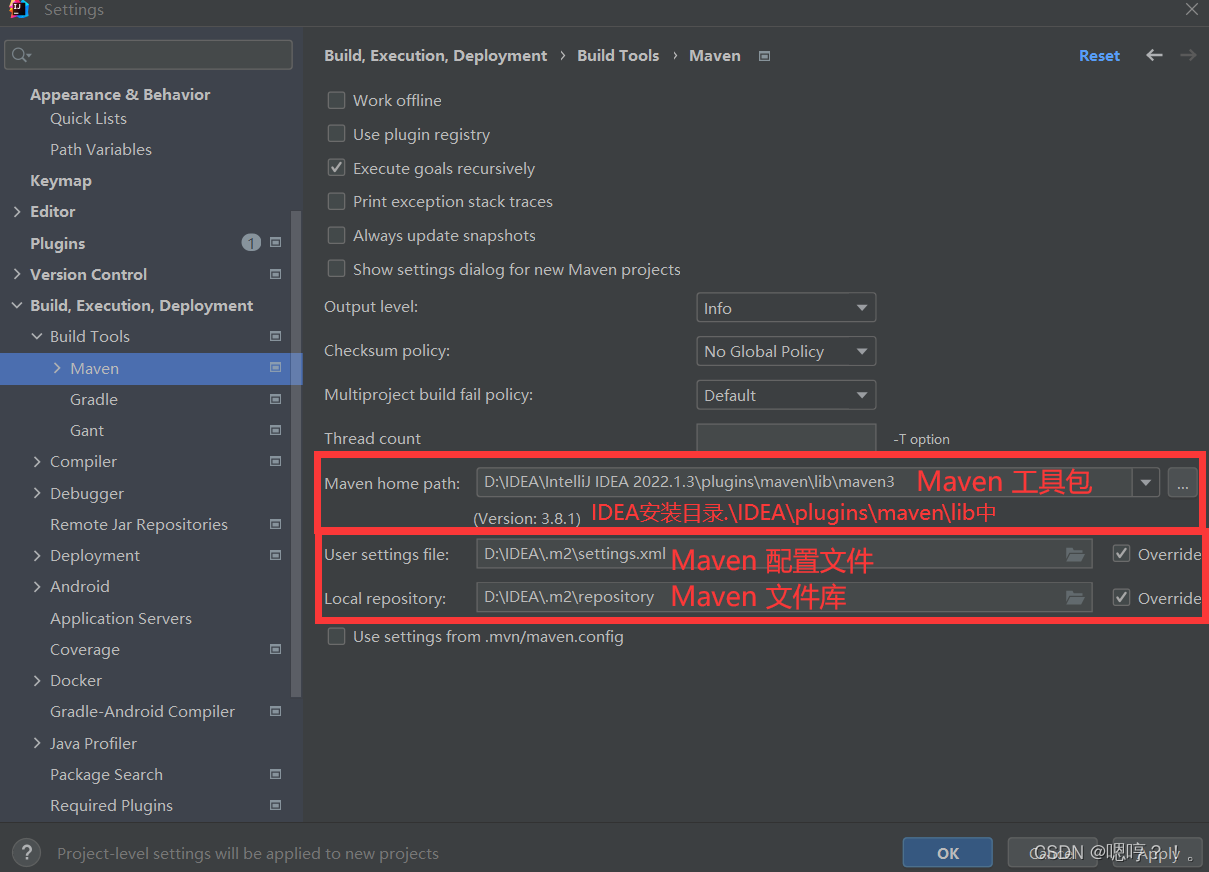Image resolution: width=1209 pixels, height=872 pixels.
Task: Click the Reset link
Action: tap(1099, 56)
